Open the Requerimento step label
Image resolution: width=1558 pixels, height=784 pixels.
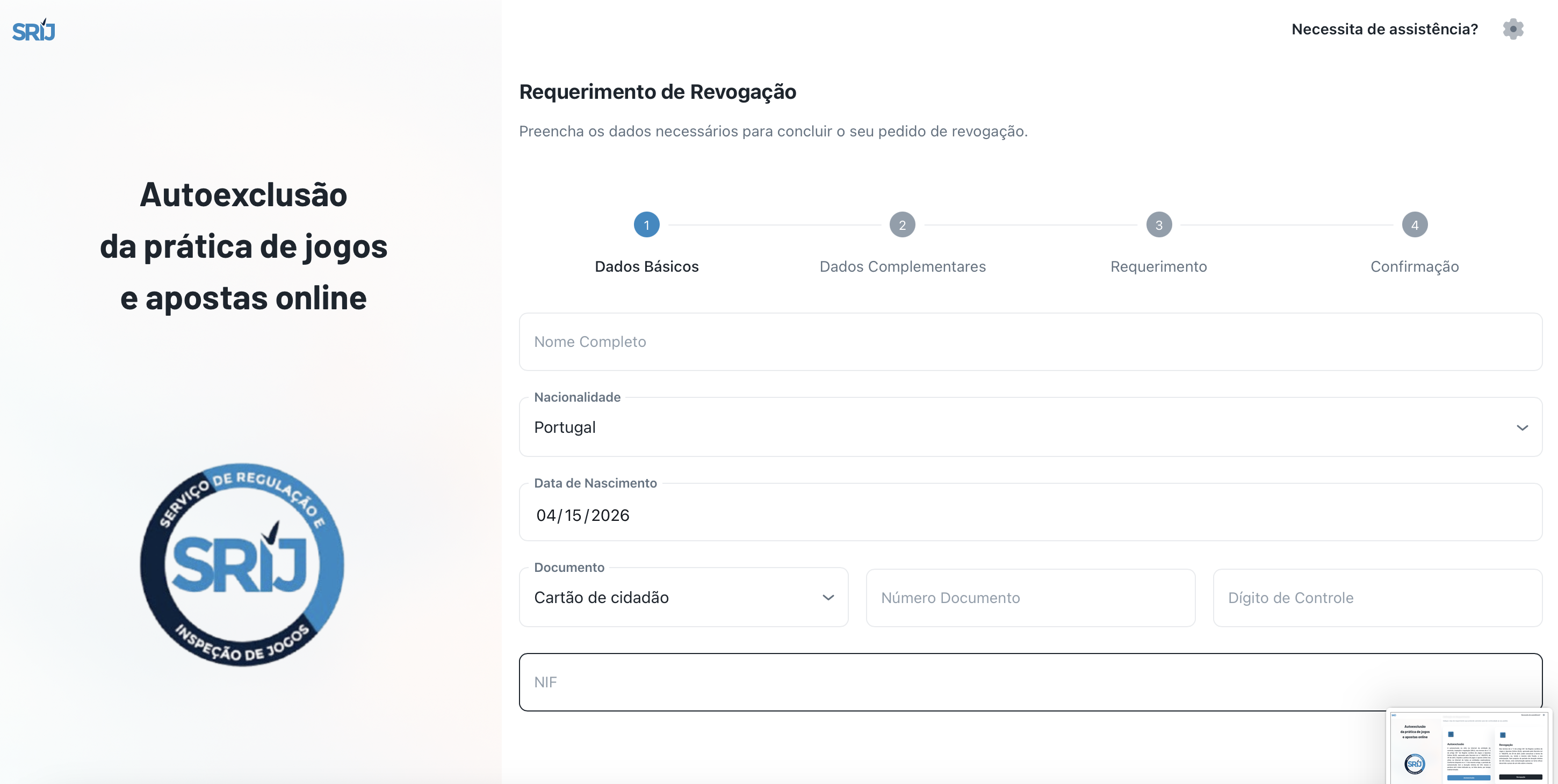pyautogui.click(x=1159, y=266)
